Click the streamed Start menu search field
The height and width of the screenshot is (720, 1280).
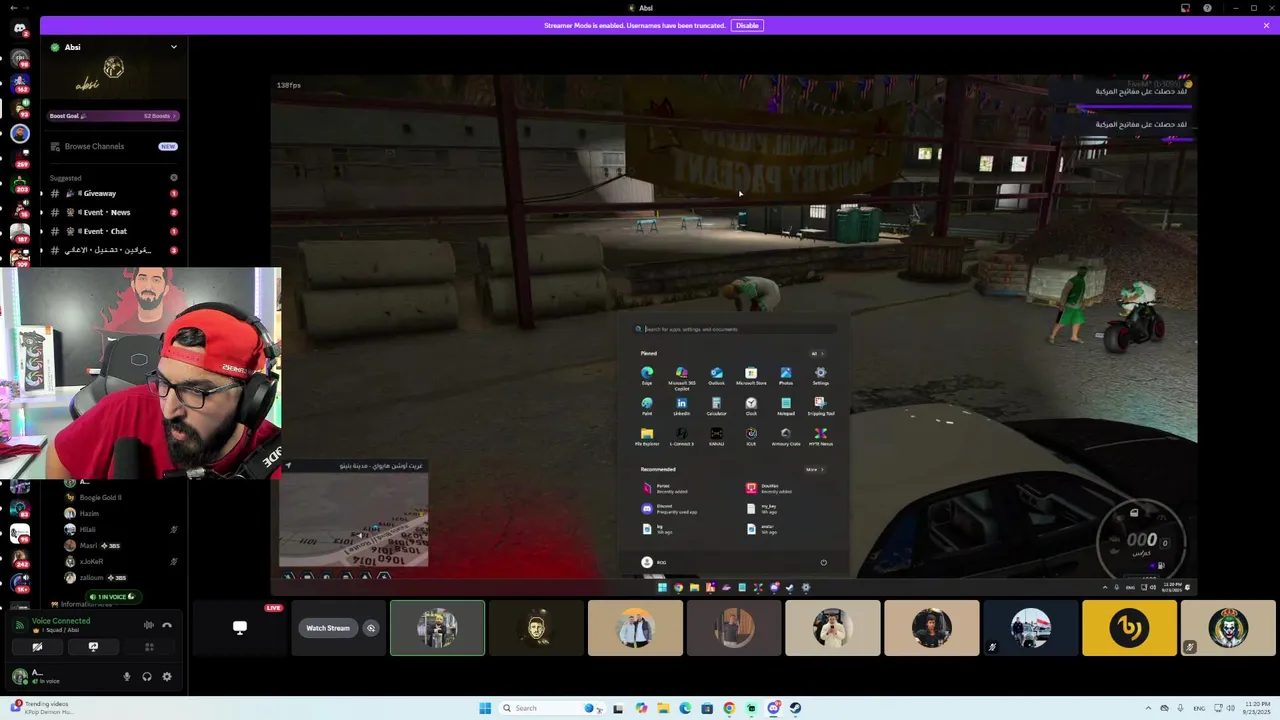(734, 329)
